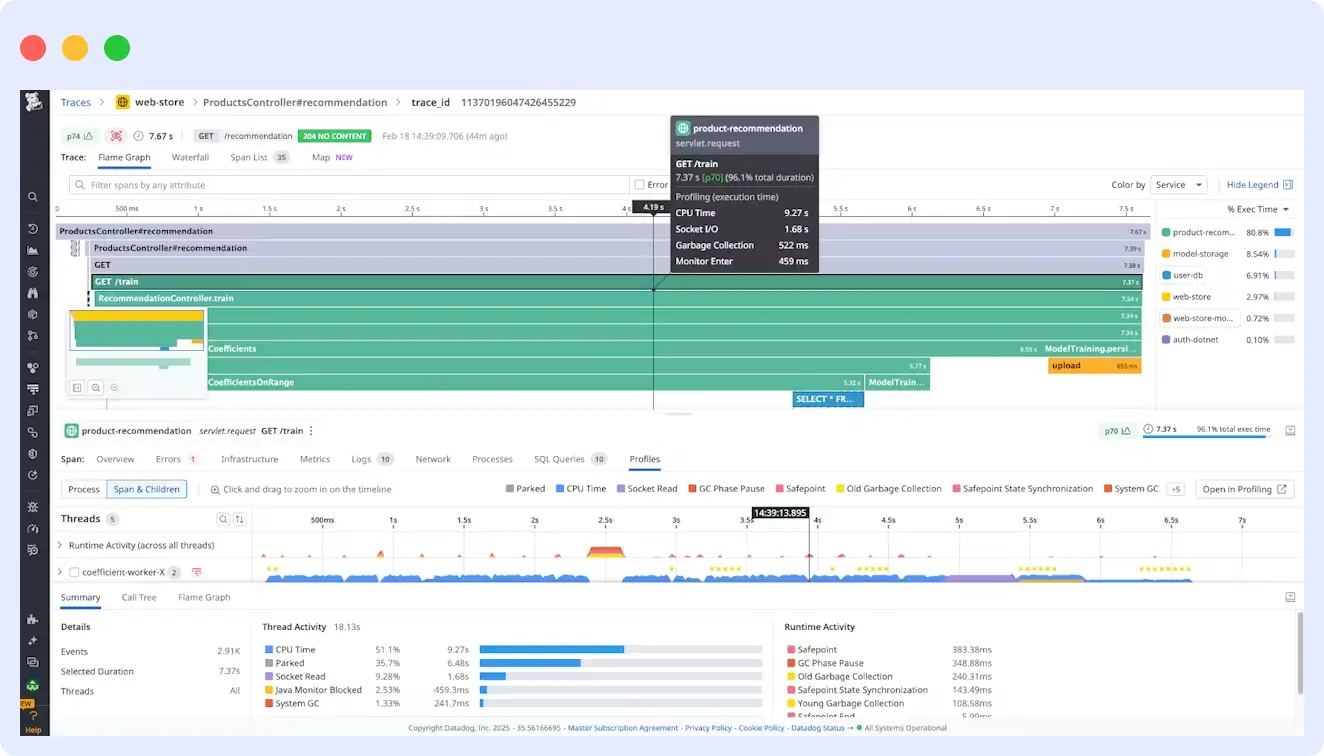Select the search magnifier in the left sidebar
The height and width of the screenshot is (756, 1324).
pyautogui.click(x=33, y=197)
